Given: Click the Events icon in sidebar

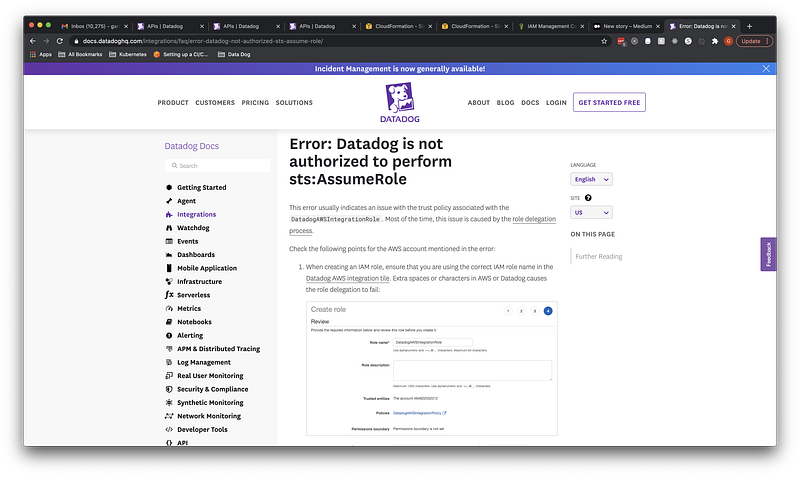Looking at the screenshot, I should (169, 241).
